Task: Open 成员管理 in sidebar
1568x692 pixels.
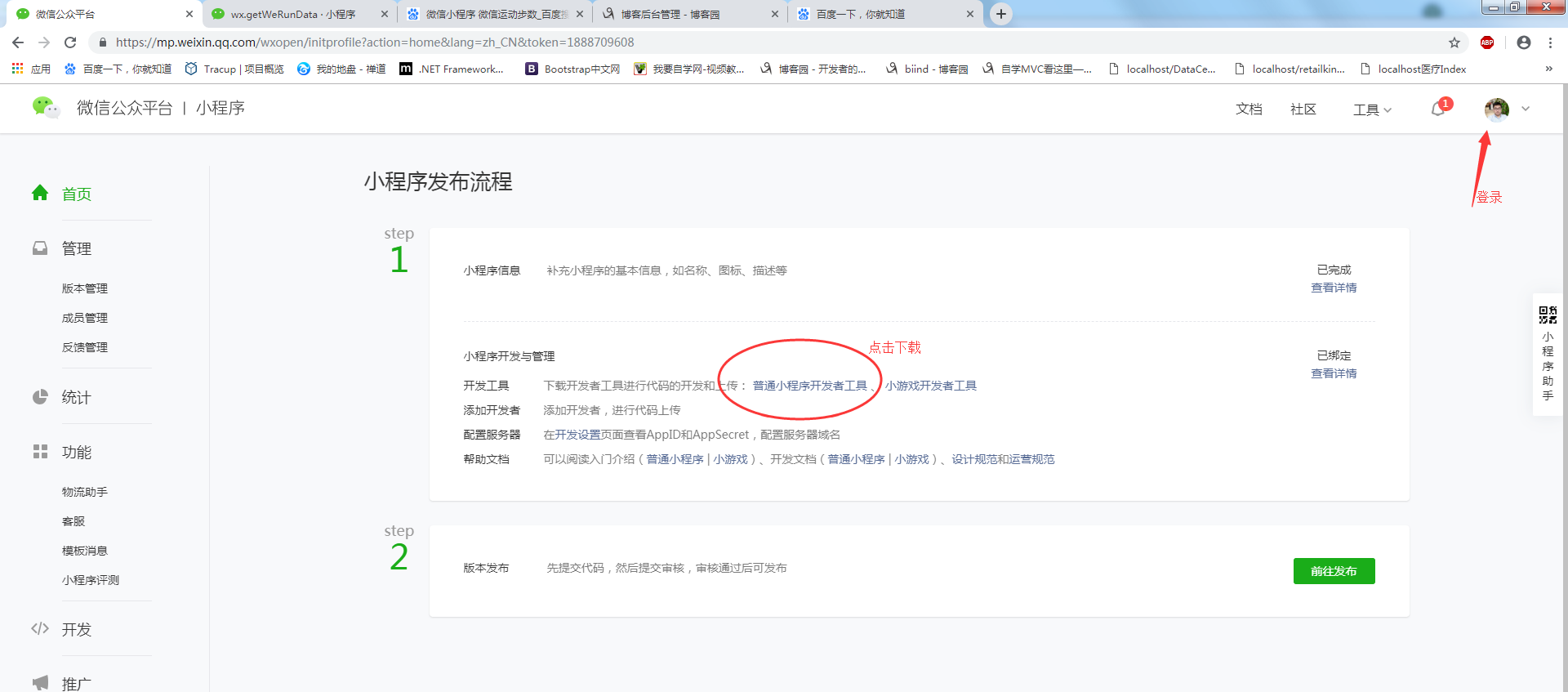Action: (x=85, y=318)
